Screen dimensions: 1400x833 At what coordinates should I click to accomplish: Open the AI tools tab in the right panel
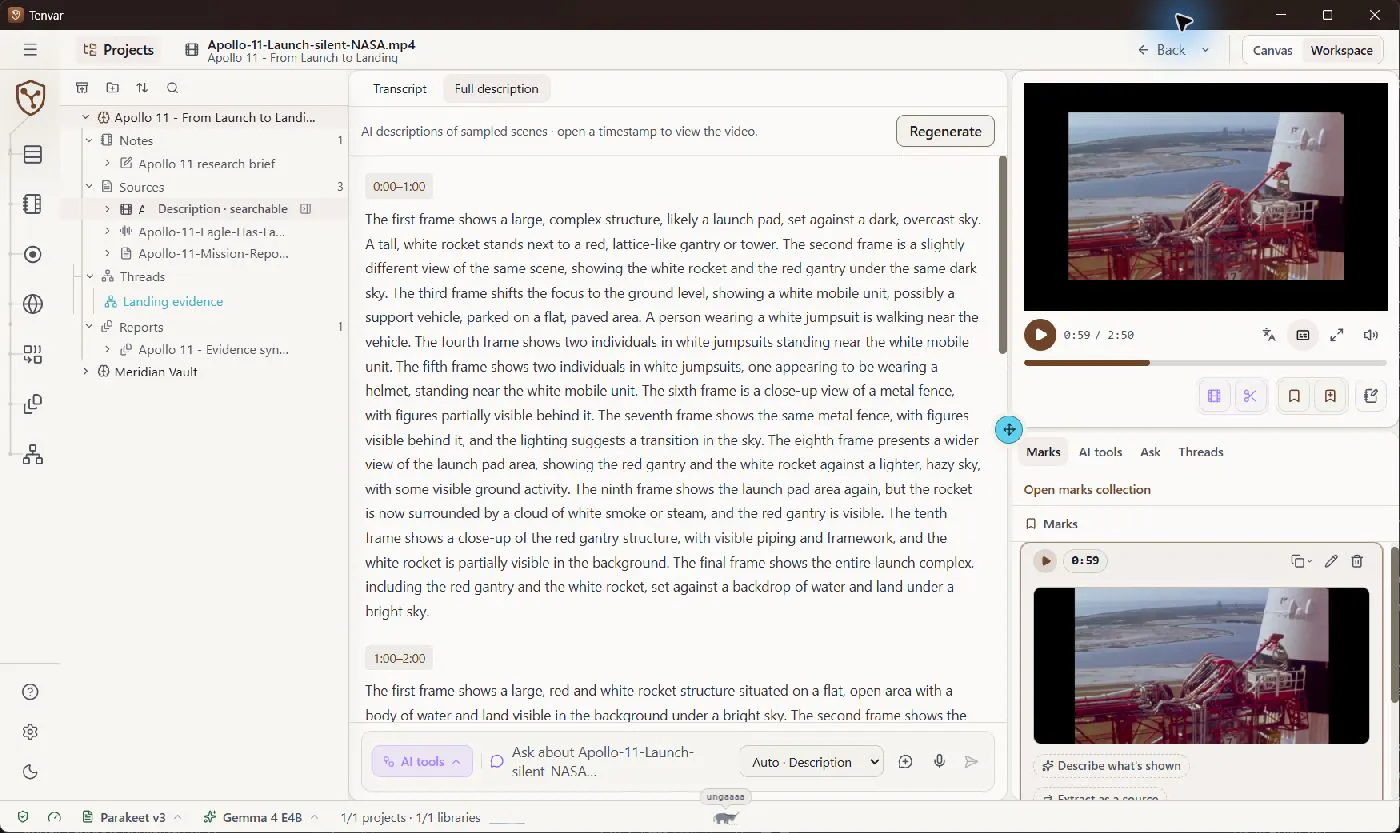(x=1100, y=452)
